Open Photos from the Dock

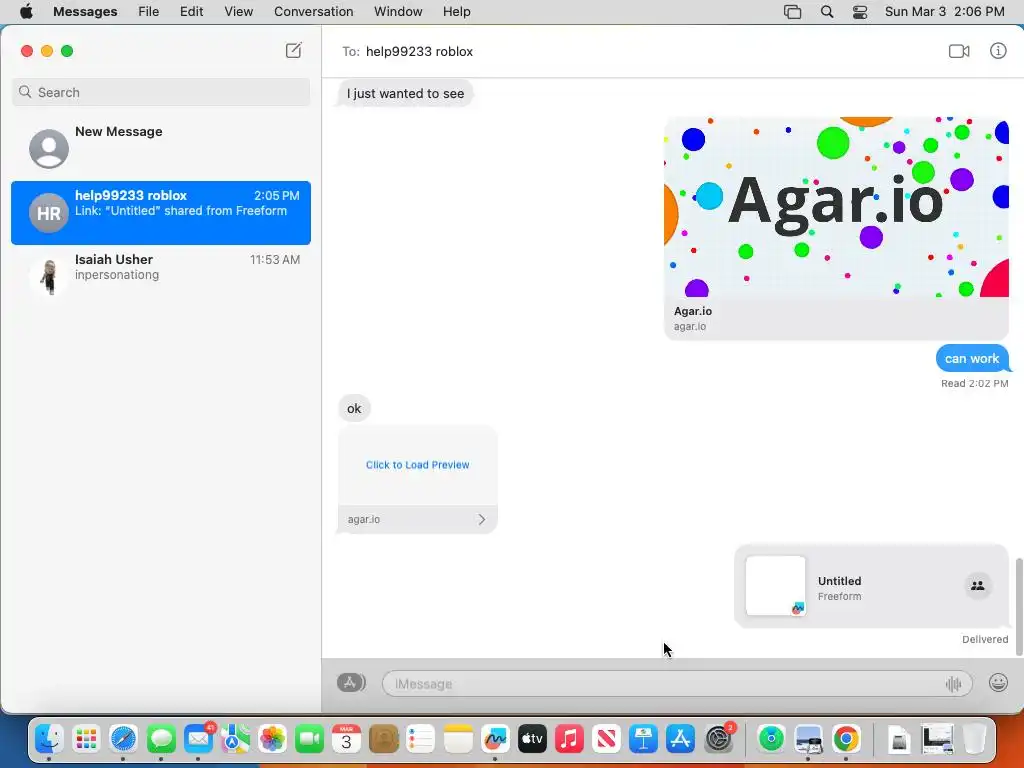272,739
